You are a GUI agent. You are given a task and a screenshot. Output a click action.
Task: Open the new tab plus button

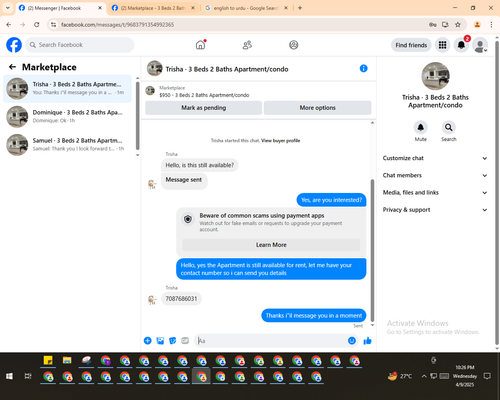[300, 8]
